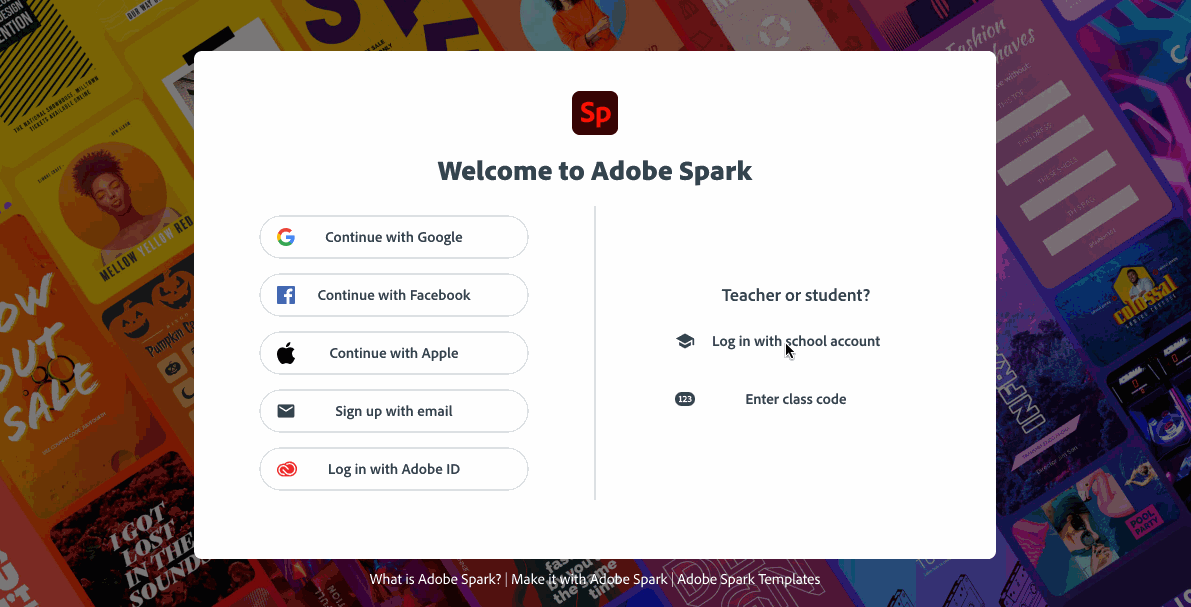
Task: Click the Adobe Spark Sp logo
Action: pyautogui.click(x=595, y=113)
